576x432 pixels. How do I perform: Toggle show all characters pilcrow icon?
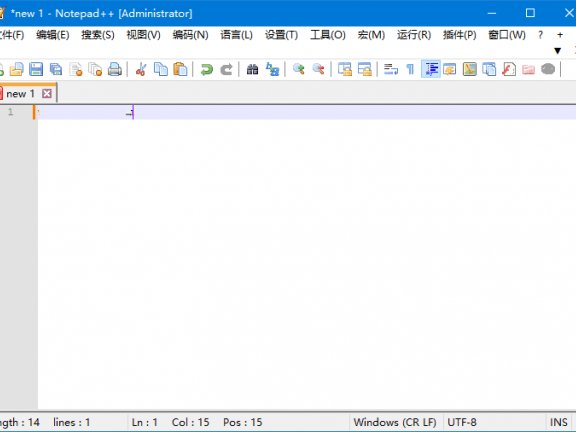pos(410,69)
